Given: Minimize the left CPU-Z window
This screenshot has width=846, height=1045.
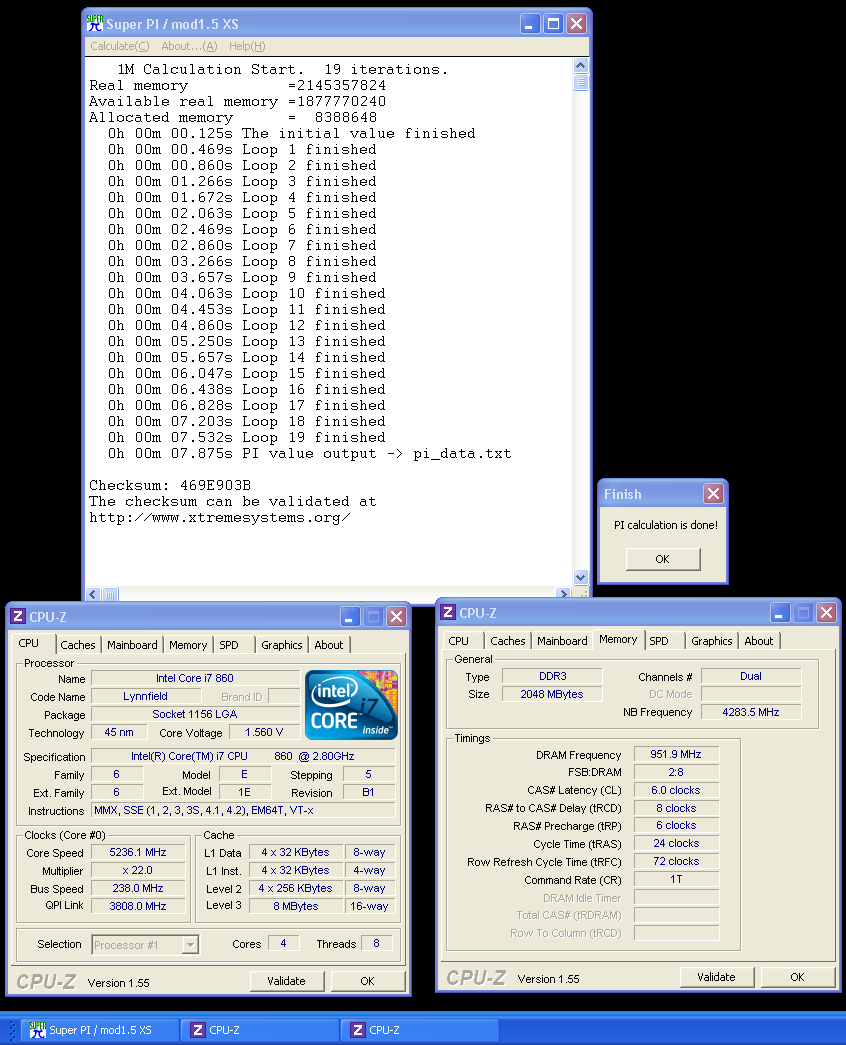Looking at the screenshot, I should pos(350,616).
